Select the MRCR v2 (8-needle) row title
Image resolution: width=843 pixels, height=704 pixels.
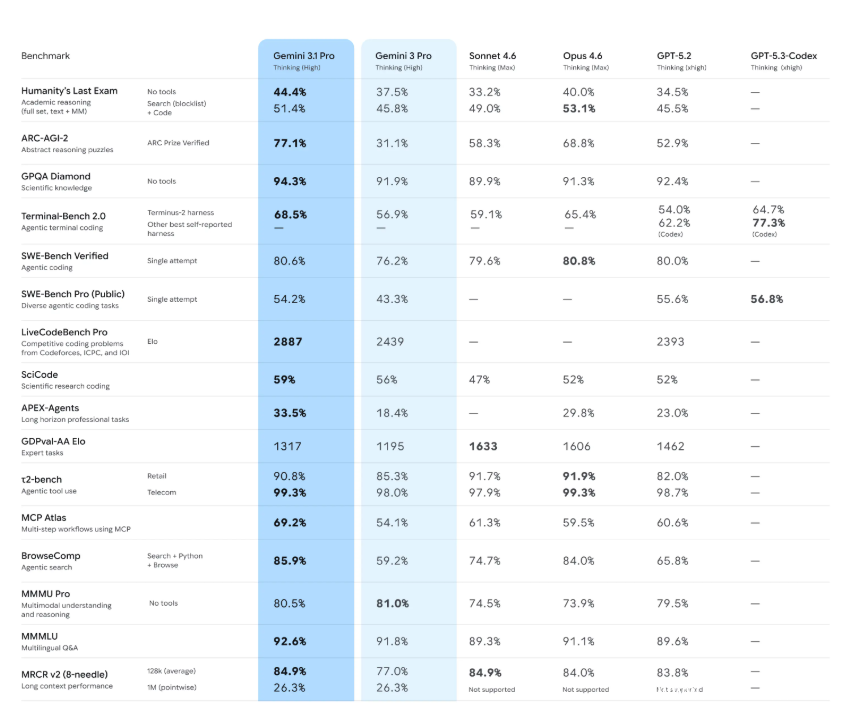click(65, 674)
